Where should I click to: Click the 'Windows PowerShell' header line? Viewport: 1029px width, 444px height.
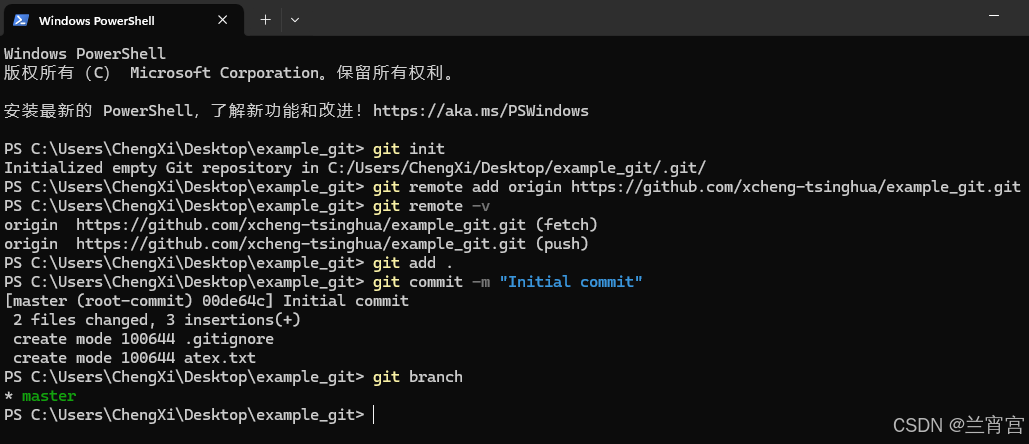click(x=85, y=54)
